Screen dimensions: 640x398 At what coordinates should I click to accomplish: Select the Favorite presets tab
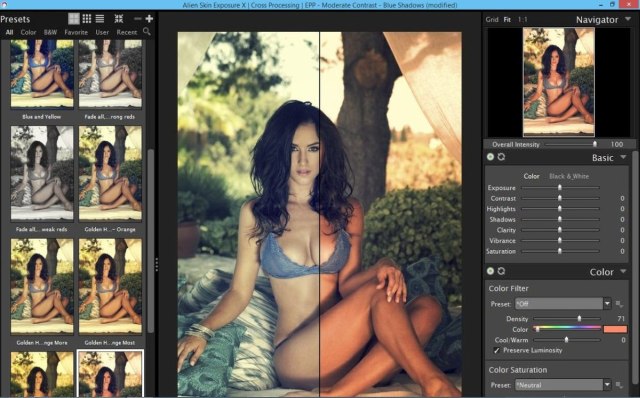pyautogui.click(x=76, y=32)
